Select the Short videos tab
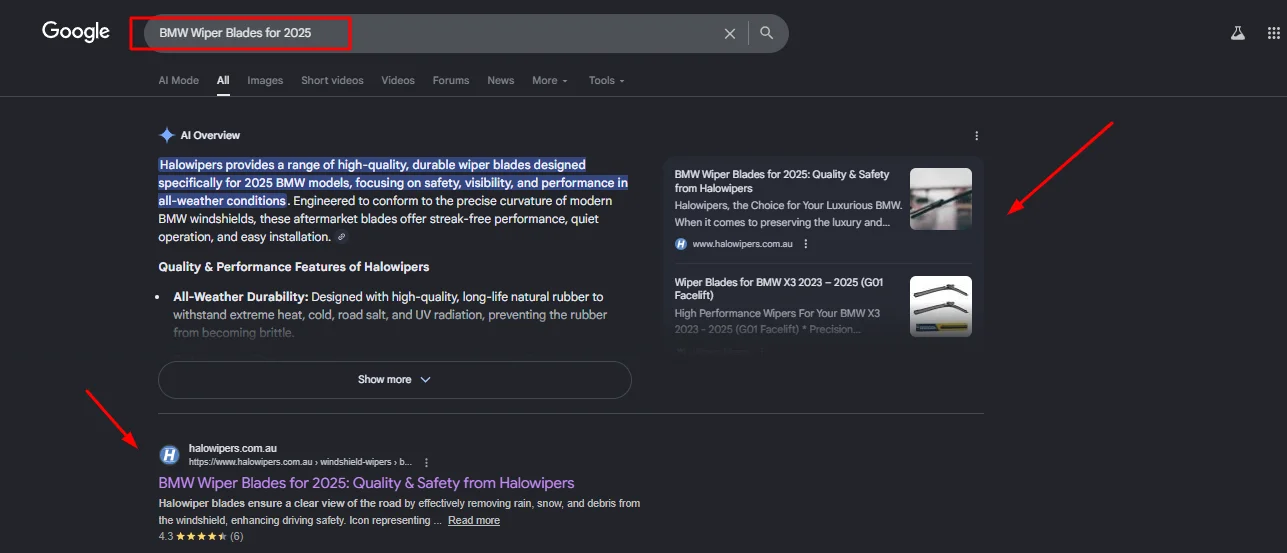The height and width of the screenshot is (553, 1287). [x=332, y=80]
